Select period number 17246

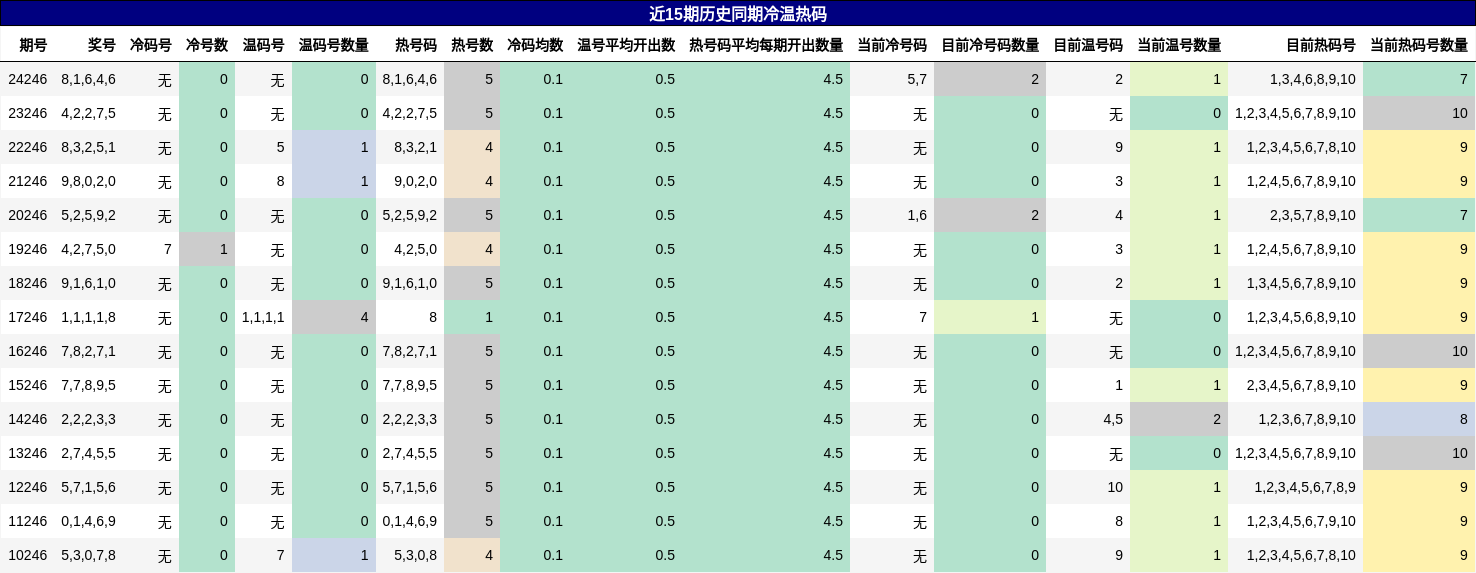27,317
